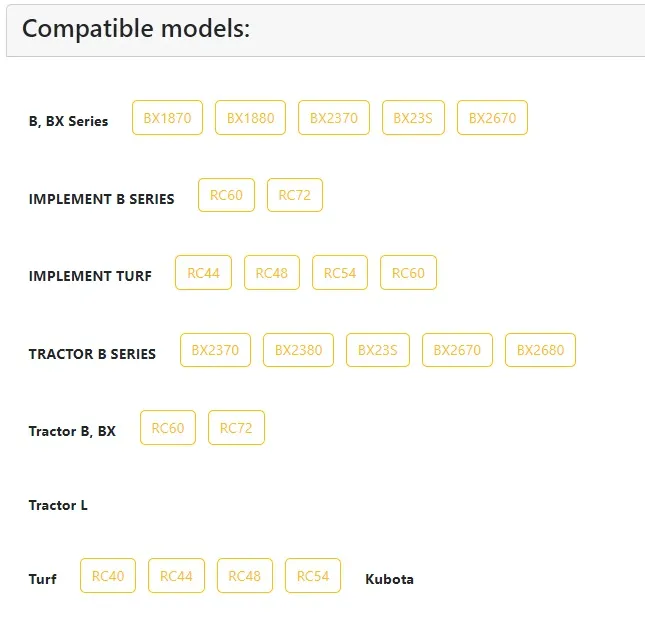Click BX2670 in the B, BX Series row
Image resolution: width=645 pixels, height=641 pixels.
pyautogui.click(x=492, y=118)
